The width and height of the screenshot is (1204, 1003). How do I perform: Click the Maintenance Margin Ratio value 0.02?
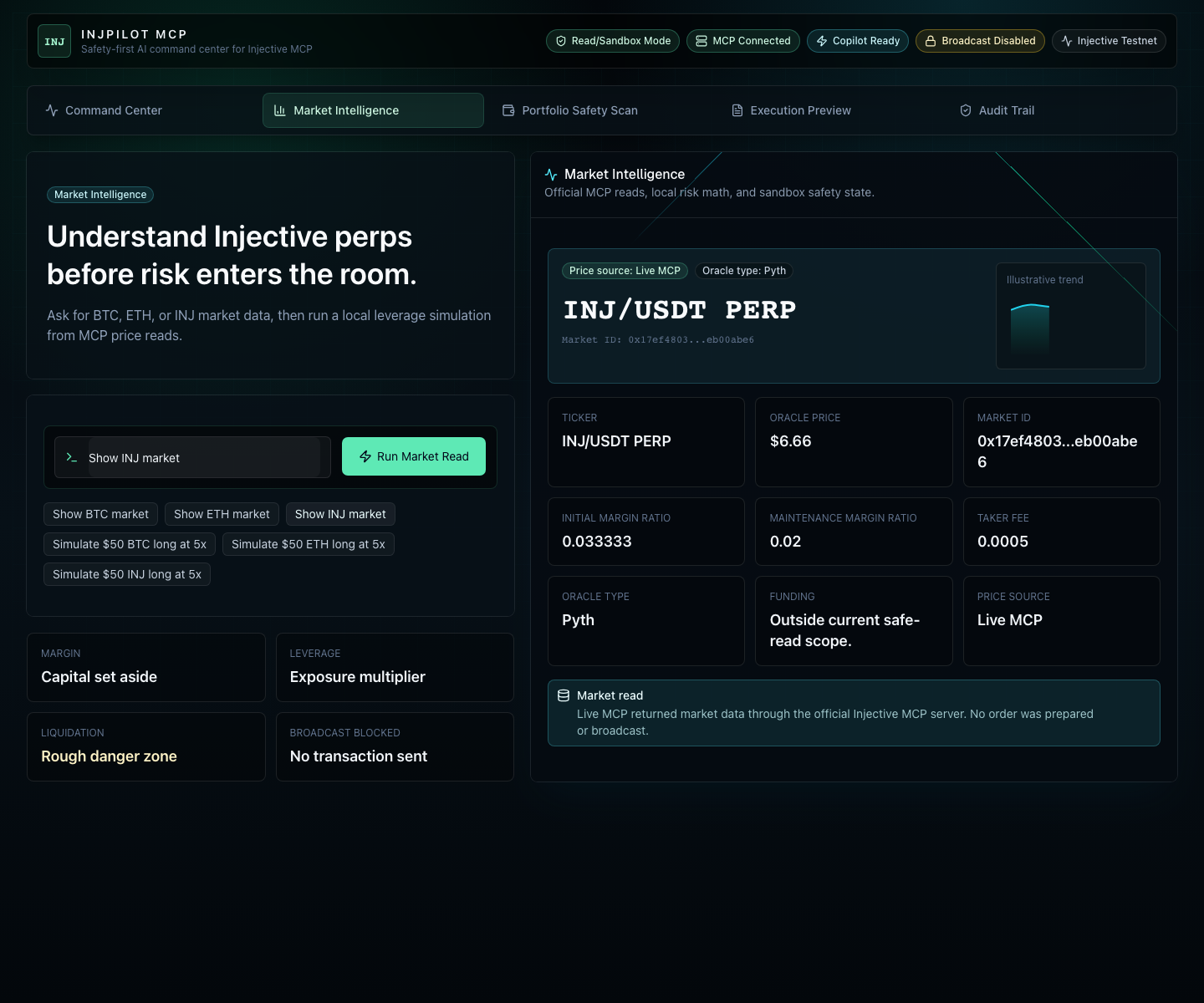click(785, 542)
